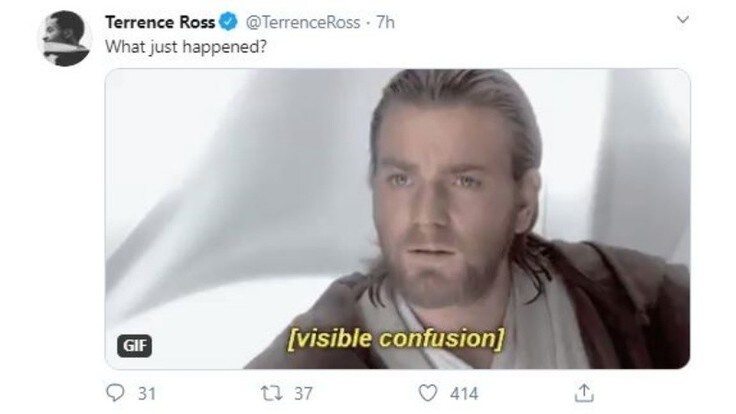This screenshot has width=736, height=414.
Task: Click the 7h timestamp
Action: 385,22
